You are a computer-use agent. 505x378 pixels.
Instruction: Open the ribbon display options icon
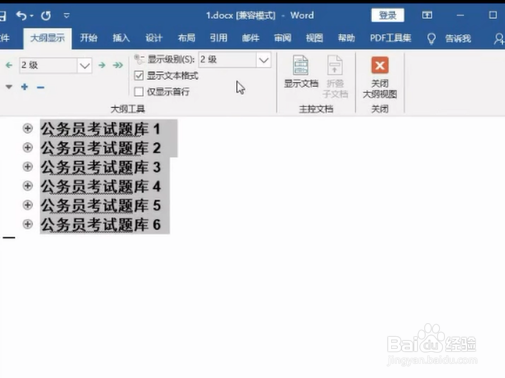(427, 15)
